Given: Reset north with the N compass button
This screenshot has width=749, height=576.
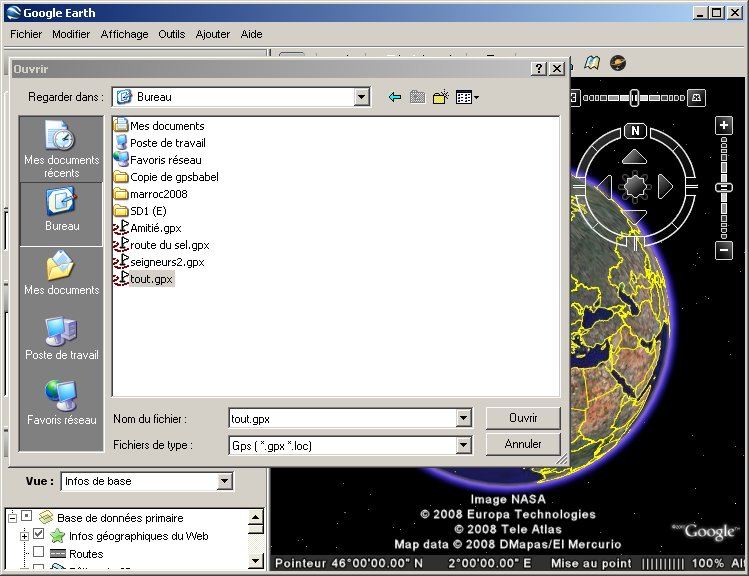Looking at the screenshot, I should (x=635, y=131).
